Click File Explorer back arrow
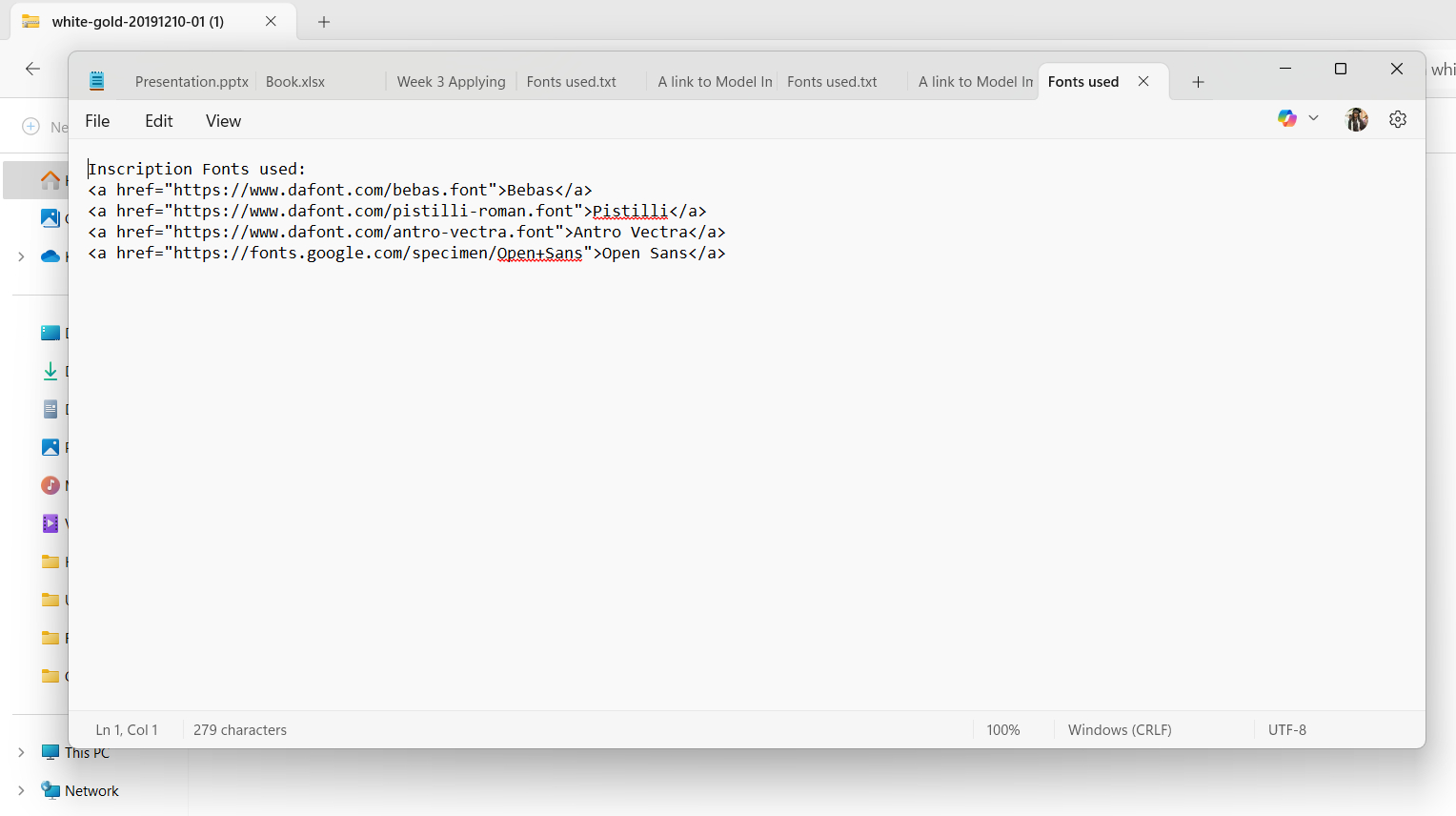Image resolution: width=1456 pixels, height=816 pixels. coord(32,69)
